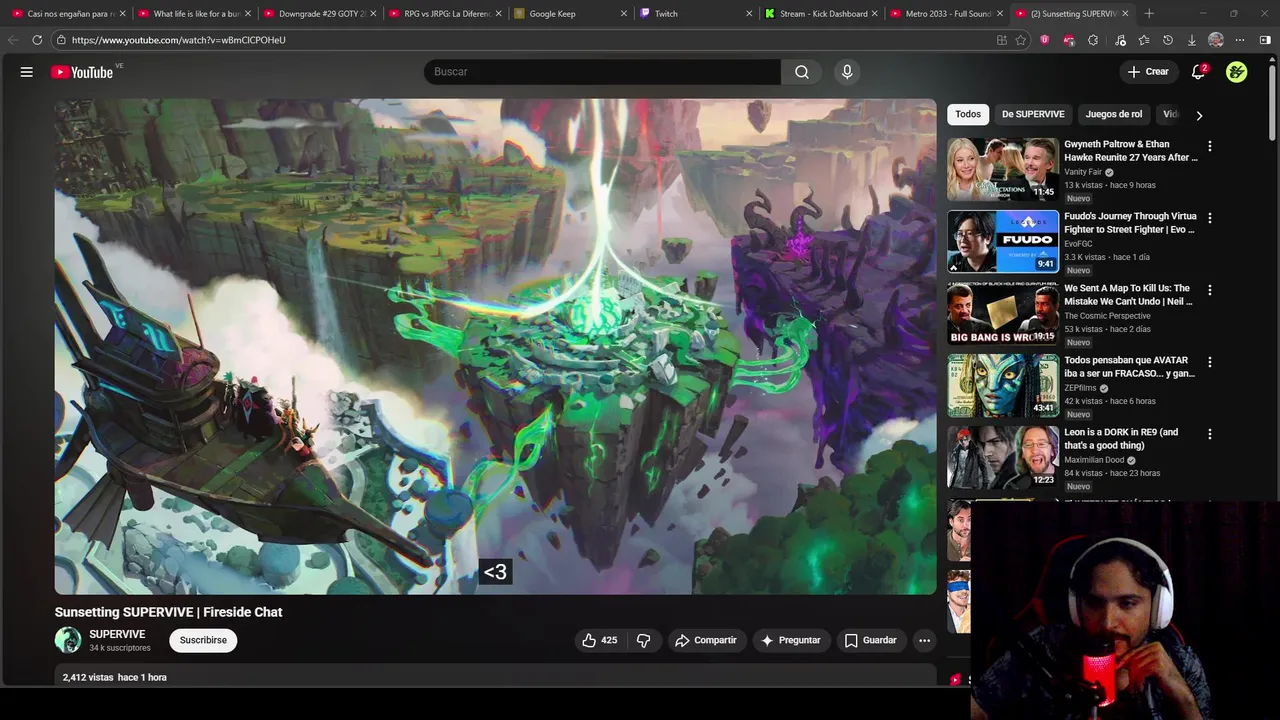Click the YouTube search field
1280x720 pixels.
(602, 72)
